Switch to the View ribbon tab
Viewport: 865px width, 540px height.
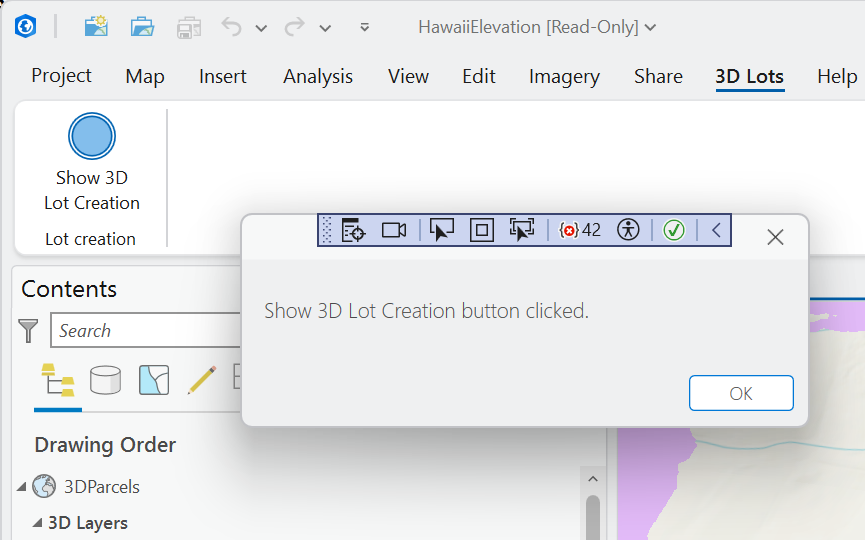click(x=408, y=76)
